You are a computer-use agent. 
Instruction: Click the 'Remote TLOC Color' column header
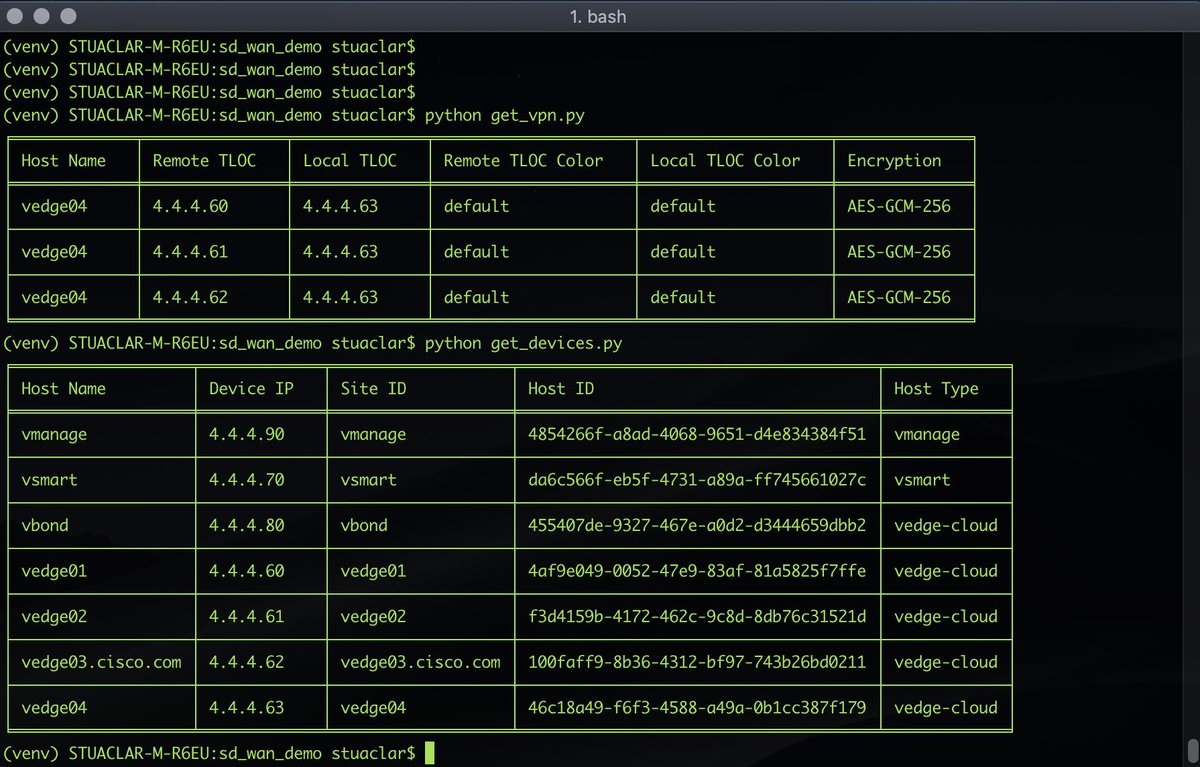click(x=523, y=160)
